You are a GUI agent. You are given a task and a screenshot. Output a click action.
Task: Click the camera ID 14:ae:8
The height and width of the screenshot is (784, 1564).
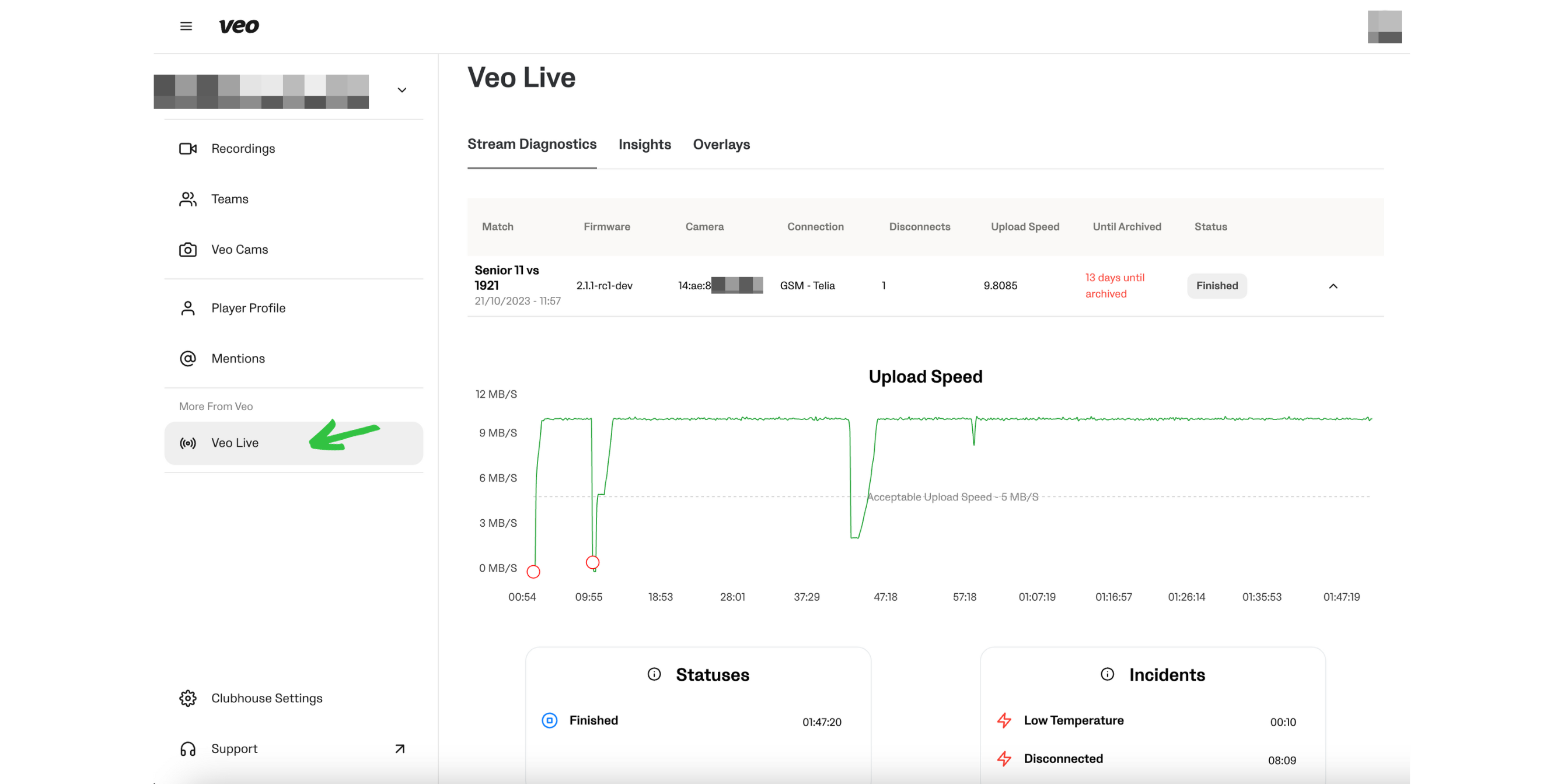tap(694, 286)
